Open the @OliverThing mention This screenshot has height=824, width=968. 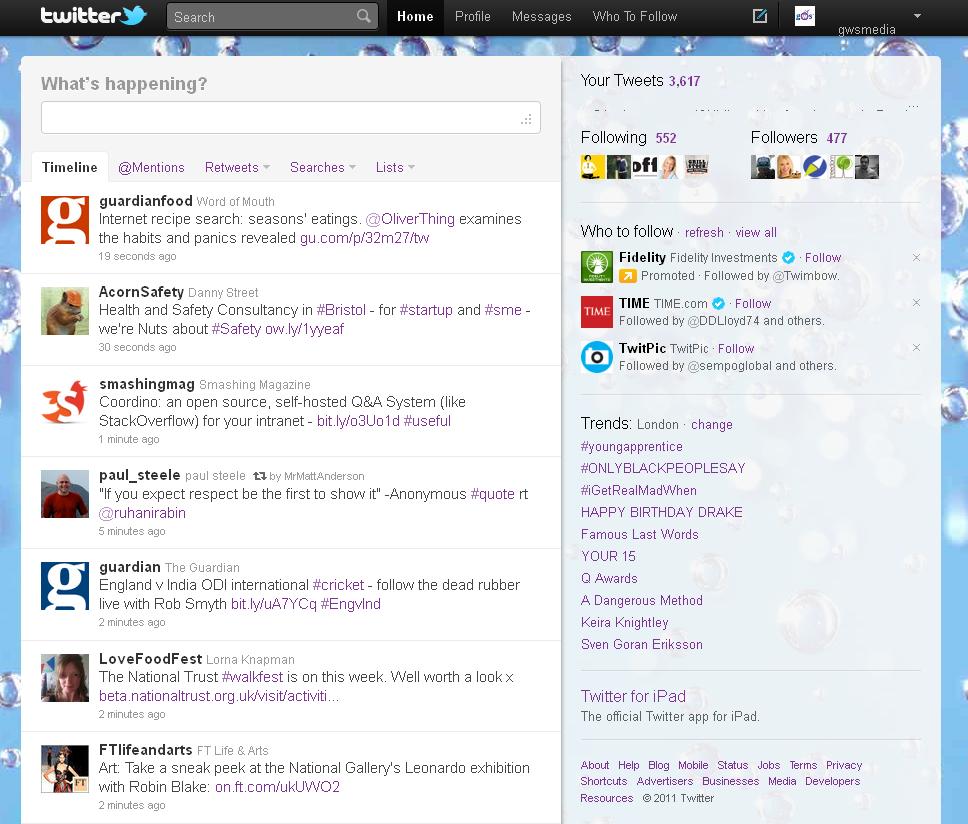click(410, 219)
